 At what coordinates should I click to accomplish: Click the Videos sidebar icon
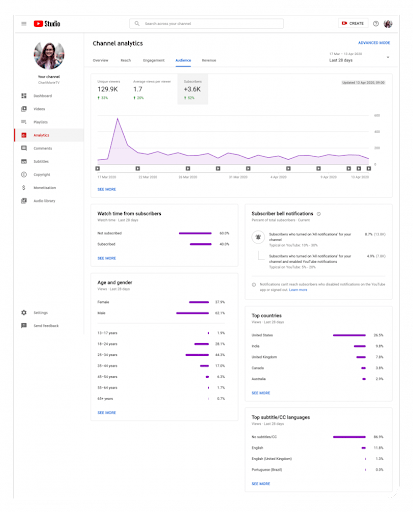[x=24, y=109]
